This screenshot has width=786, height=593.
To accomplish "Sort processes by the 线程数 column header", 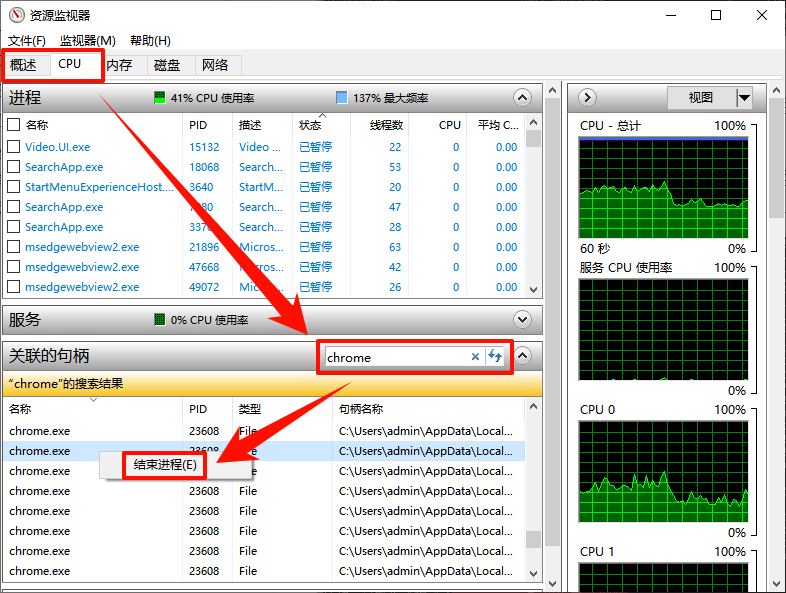I will (379, 125).
